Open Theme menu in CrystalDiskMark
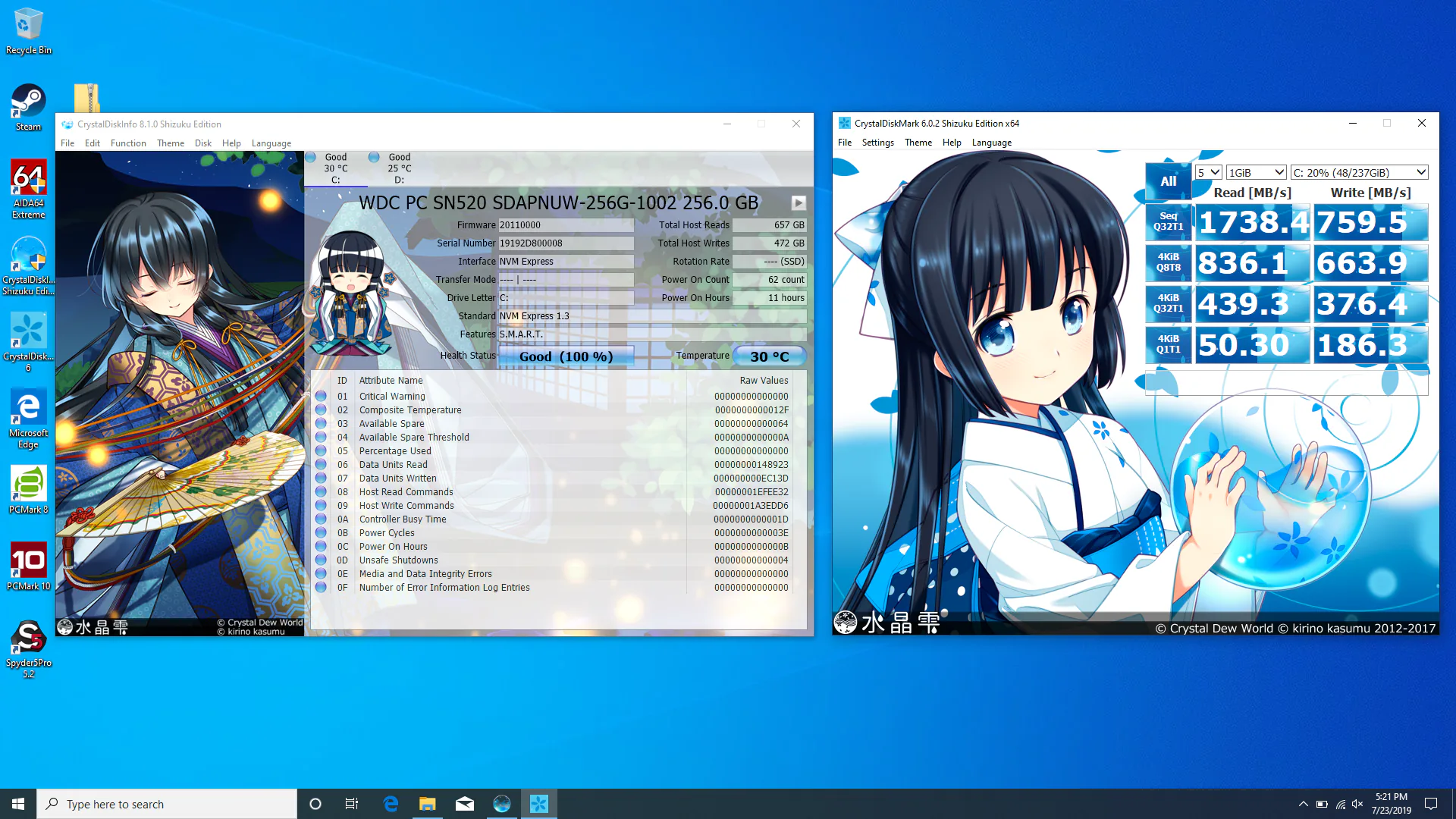The height and width of the screenshot is (819, 1456). 918,143
